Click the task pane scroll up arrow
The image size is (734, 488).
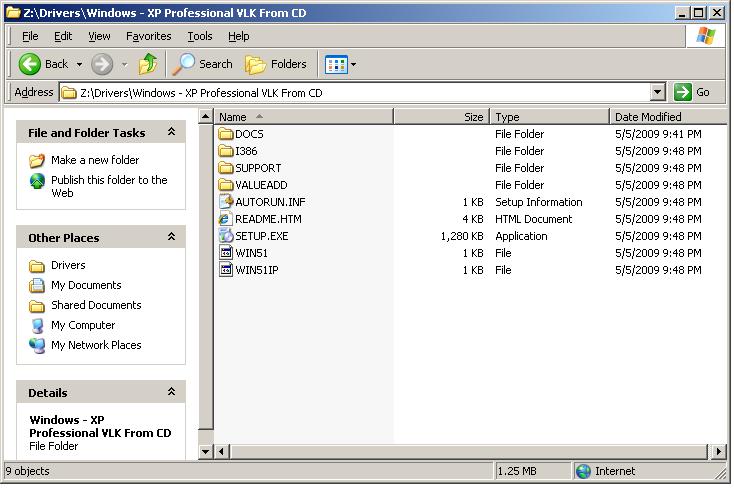(206, 116)
